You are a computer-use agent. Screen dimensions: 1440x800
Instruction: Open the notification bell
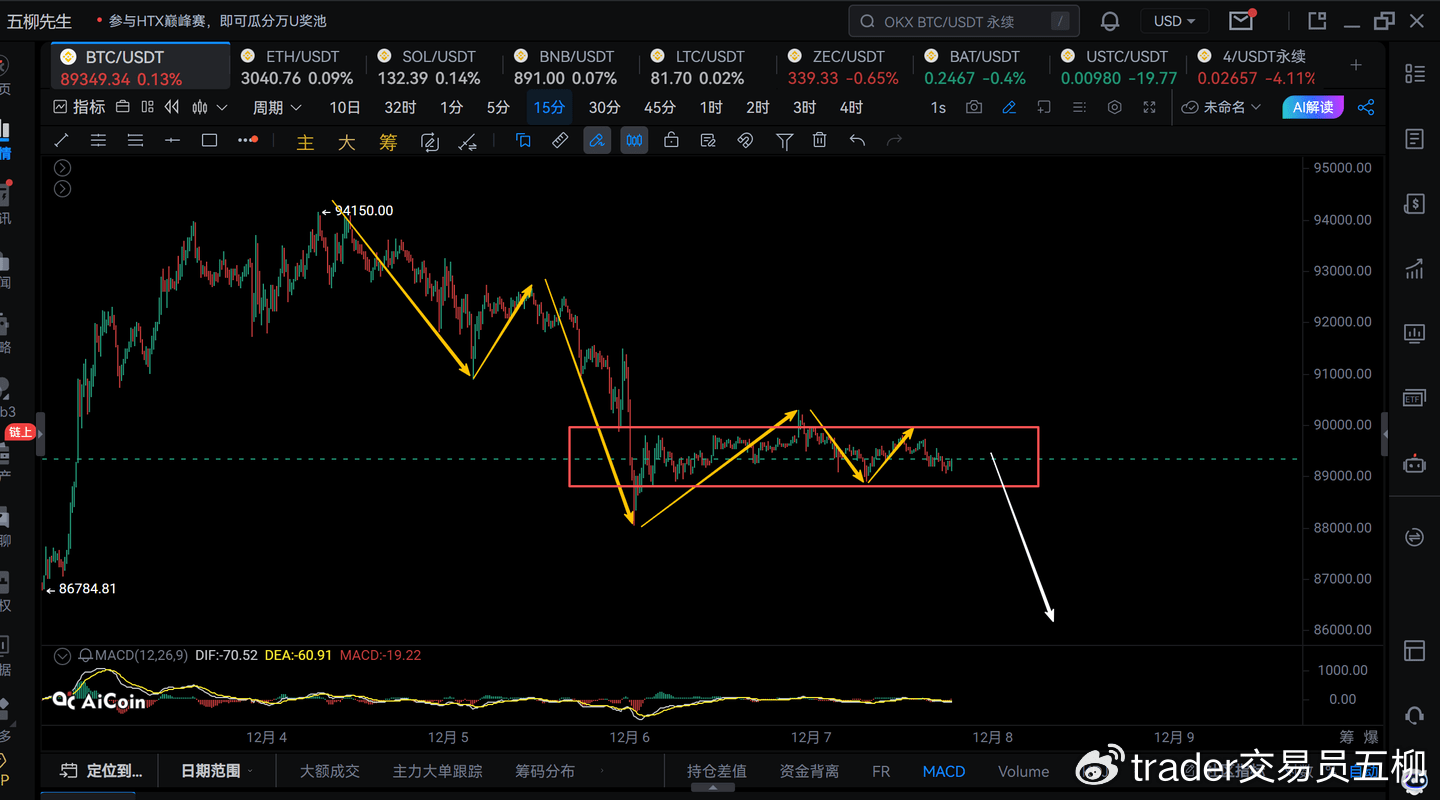[x=1110, y=21]
